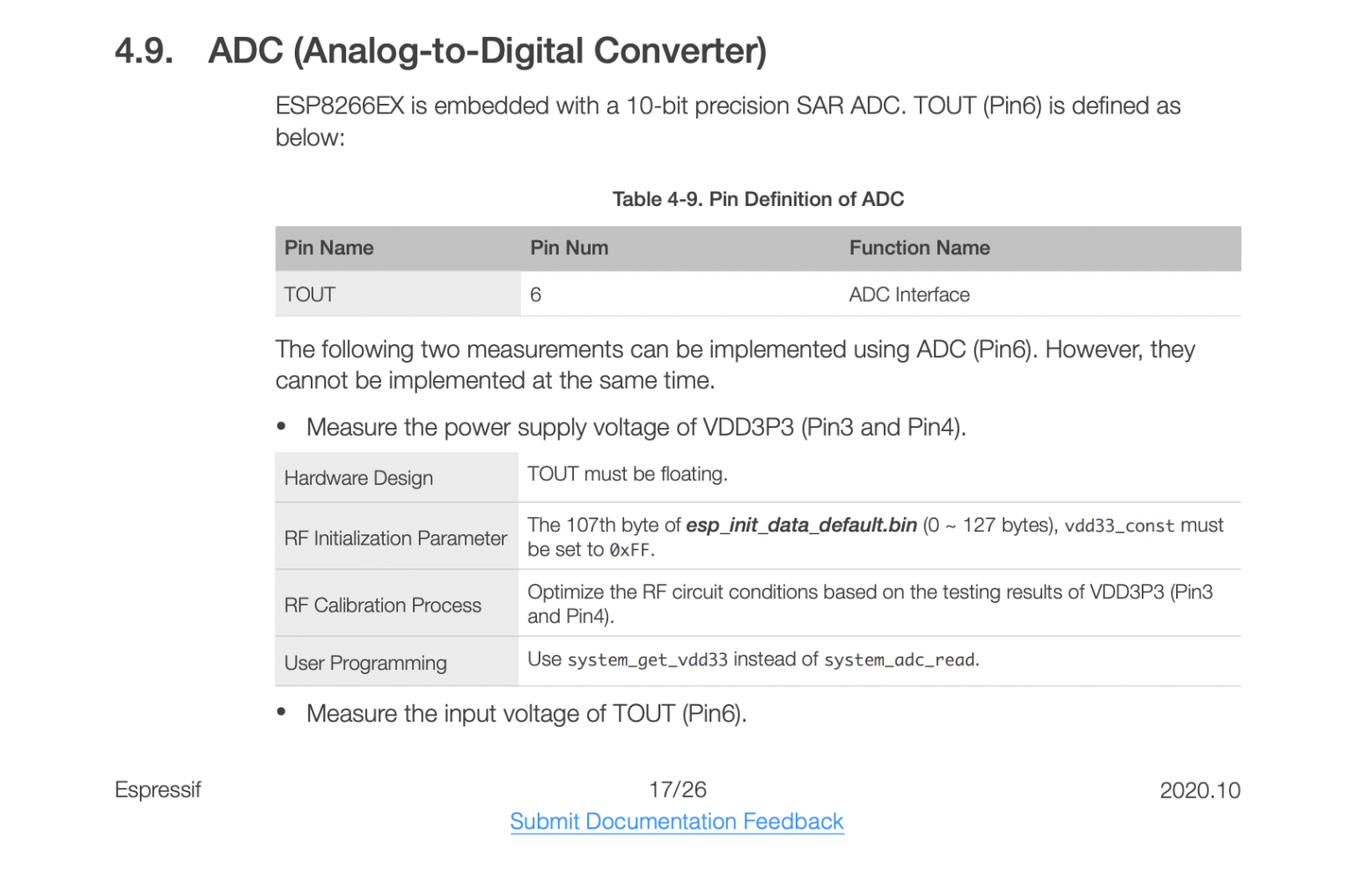Click the section heading ADC (Analog-to-Digital Converter)

pos(487,51)
